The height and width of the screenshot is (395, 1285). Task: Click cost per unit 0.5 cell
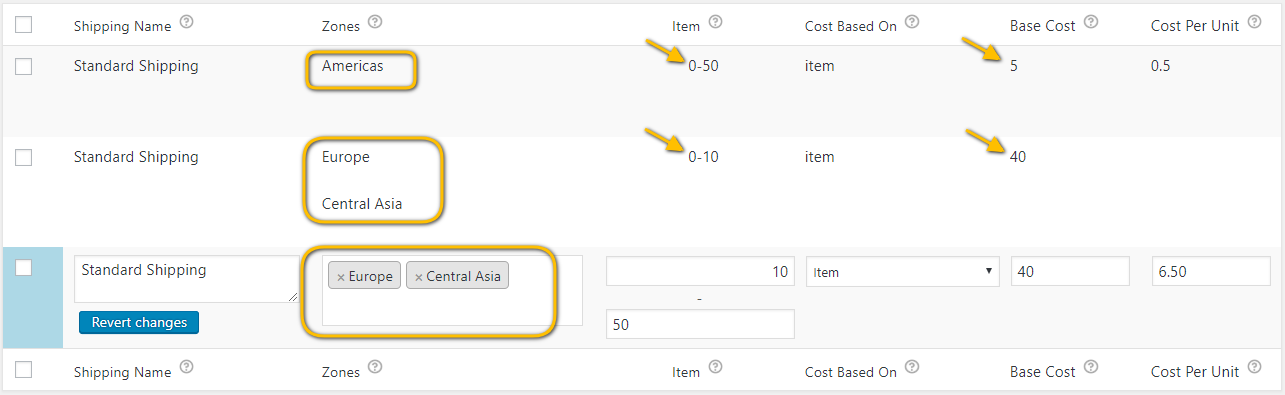pos(1161,66)
